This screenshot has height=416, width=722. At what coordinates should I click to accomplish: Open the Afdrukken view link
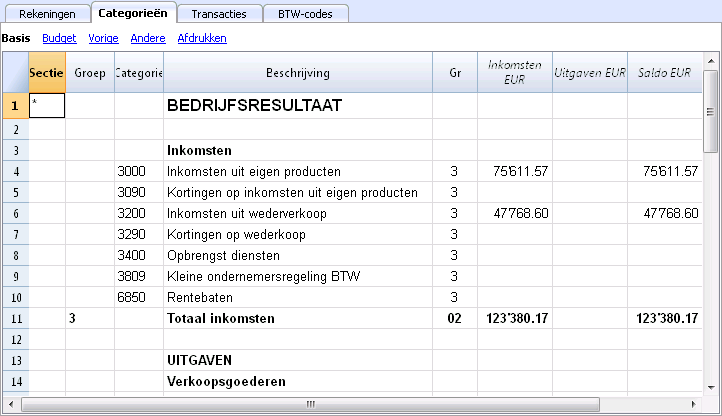pyautogui.click(x=202, y=38)
